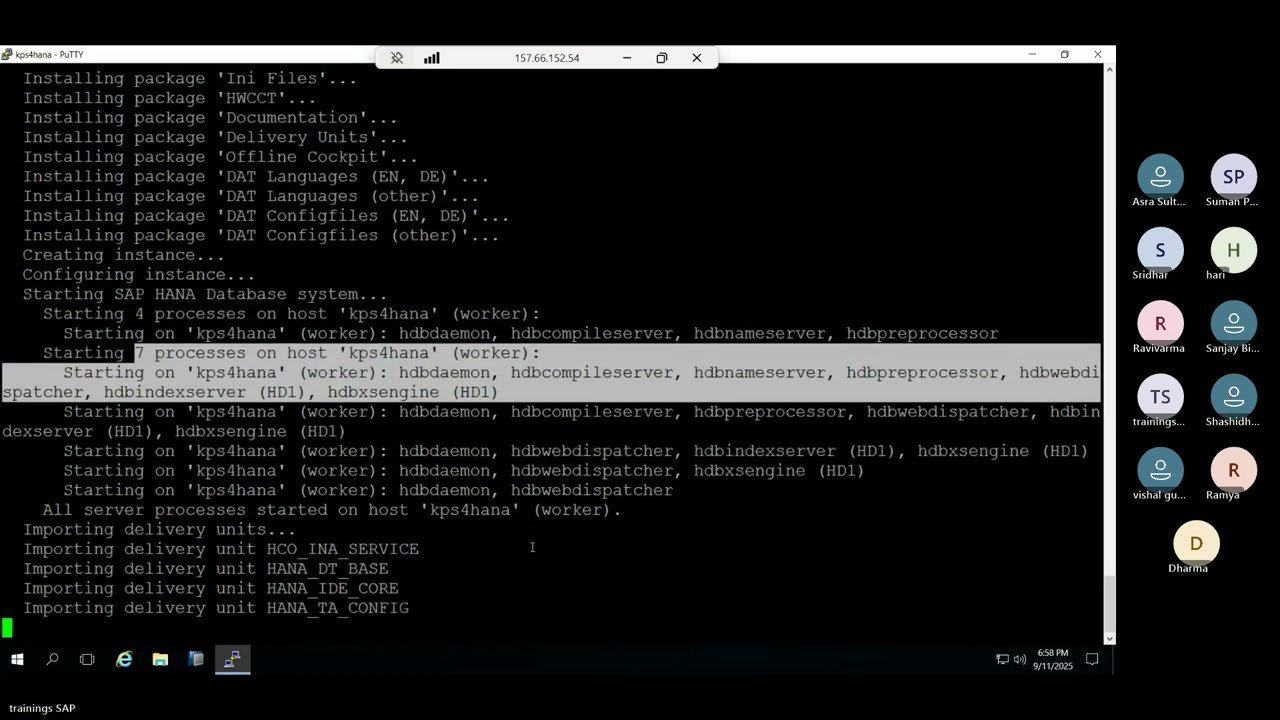Click the PuTTY window icon in title bar
This screenshot has height=720, width=1280.
[7, 55]
